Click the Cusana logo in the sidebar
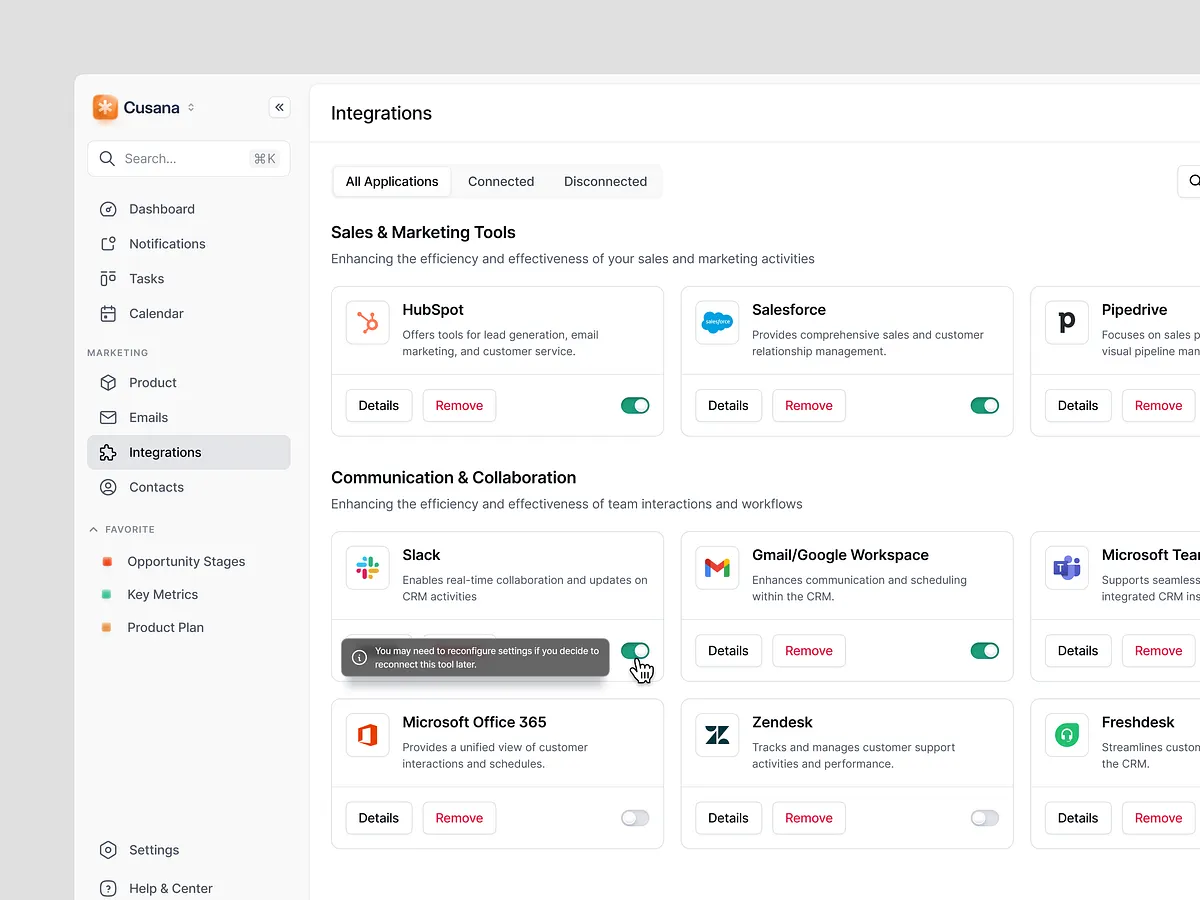The height and width of the screenshot is (900, 1200). [x=105, y=107]
